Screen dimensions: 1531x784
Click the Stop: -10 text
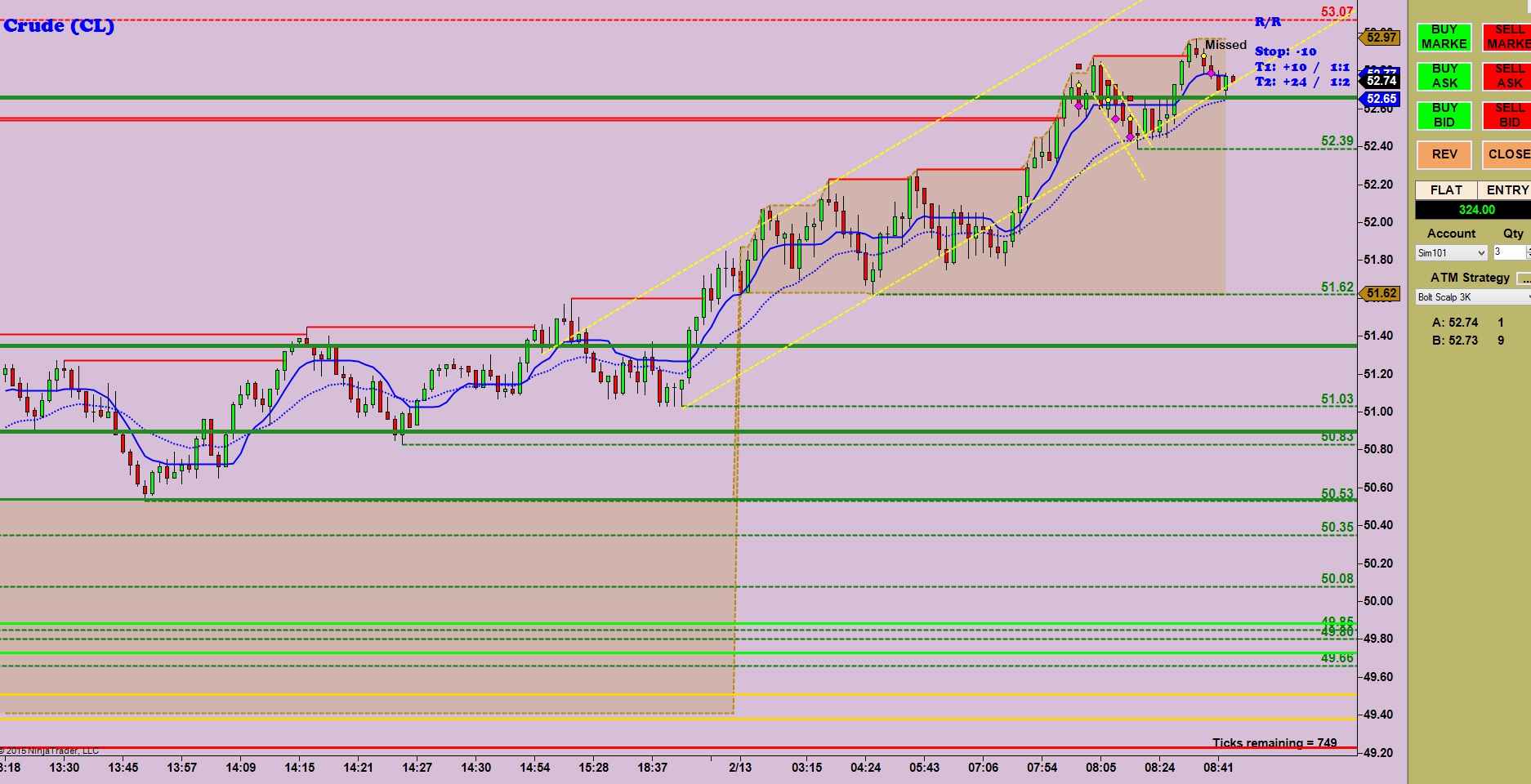point(1285,51)
